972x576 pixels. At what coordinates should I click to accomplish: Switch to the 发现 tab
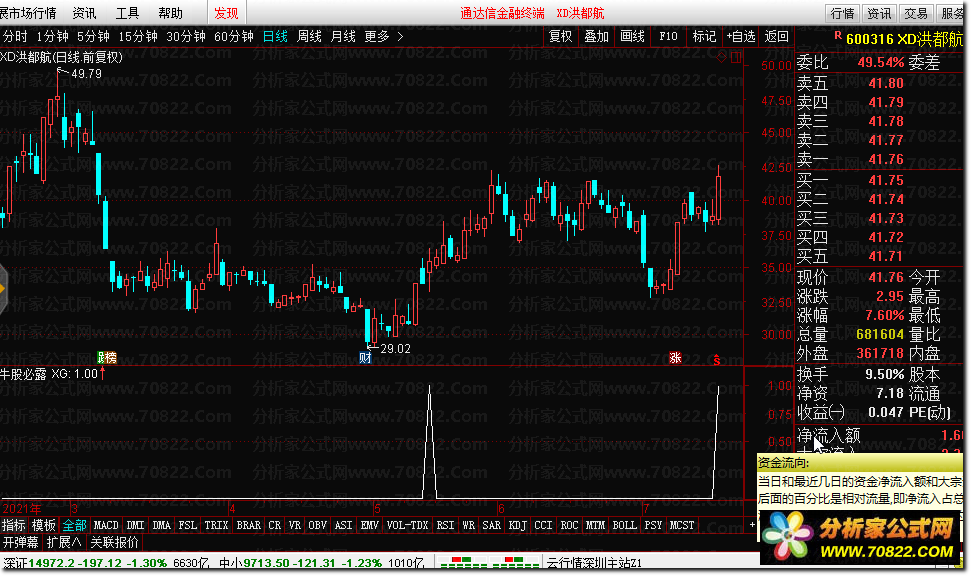226,13
